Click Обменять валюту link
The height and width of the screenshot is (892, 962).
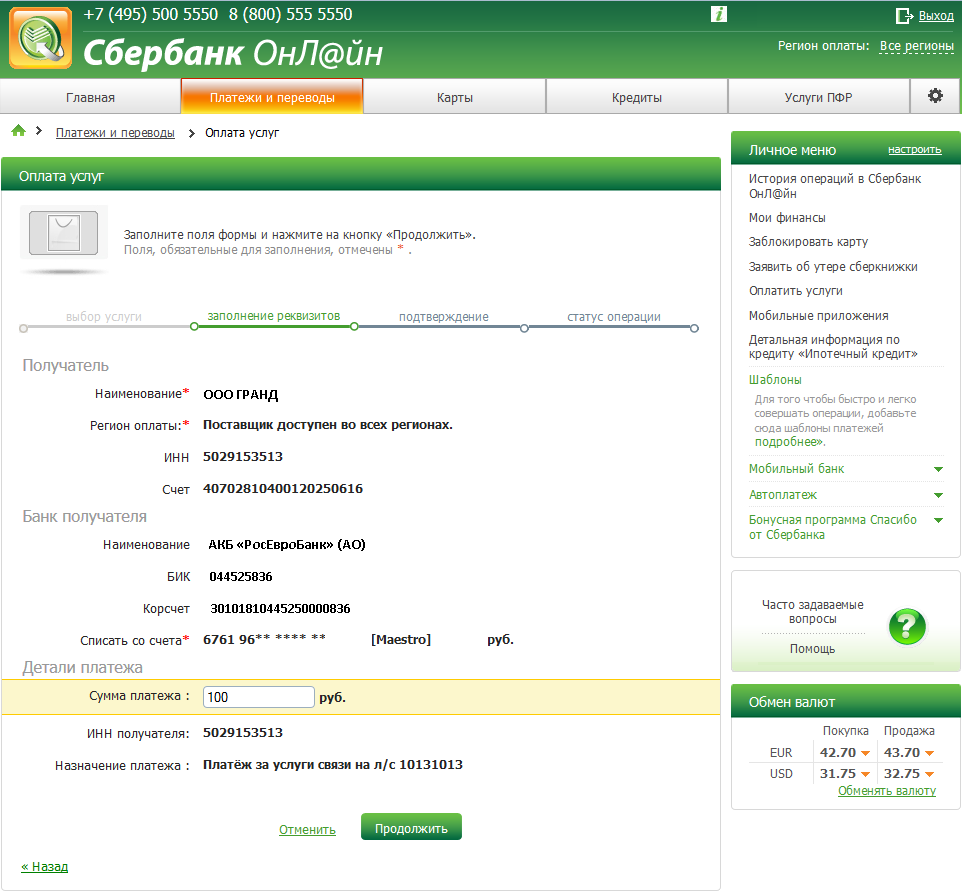[x=887, y=791]
